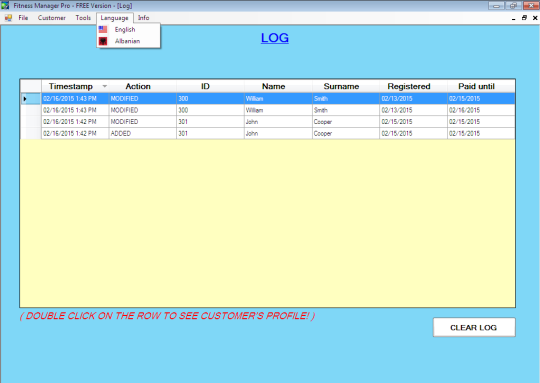
Task: Sort by the Registered column header
Action: [413, 86]
